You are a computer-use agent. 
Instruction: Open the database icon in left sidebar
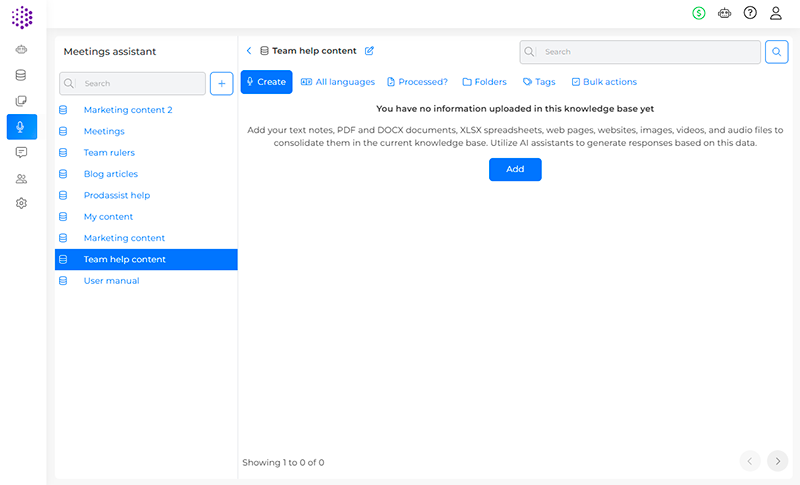coord(21,75)
